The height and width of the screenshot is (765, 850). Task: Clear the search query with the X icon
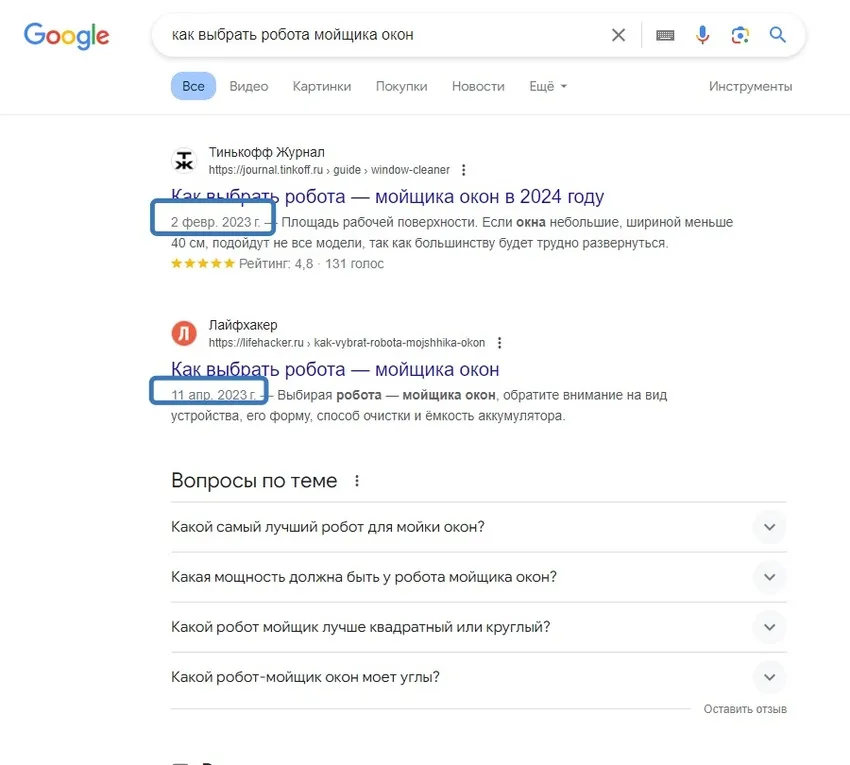[618, 34]
